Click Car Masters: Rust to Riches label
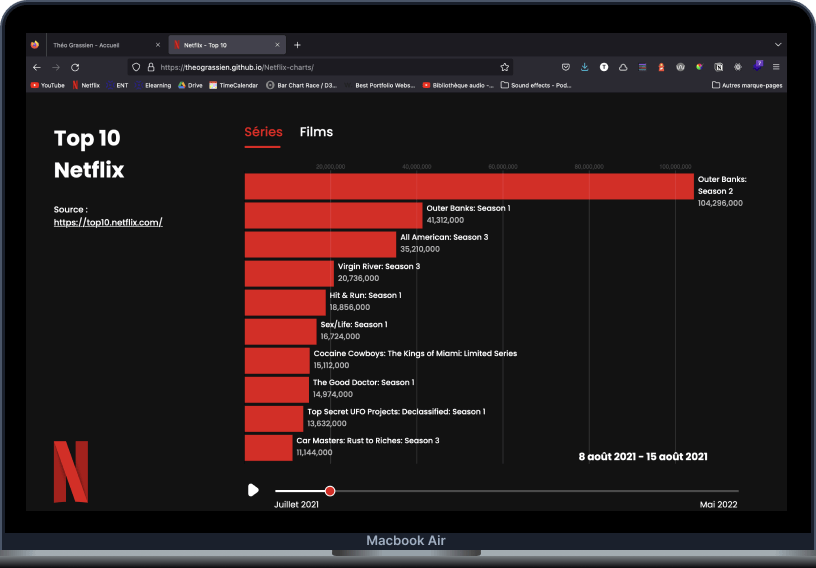This screenshot has height=568, width=816. pos(368,440)
